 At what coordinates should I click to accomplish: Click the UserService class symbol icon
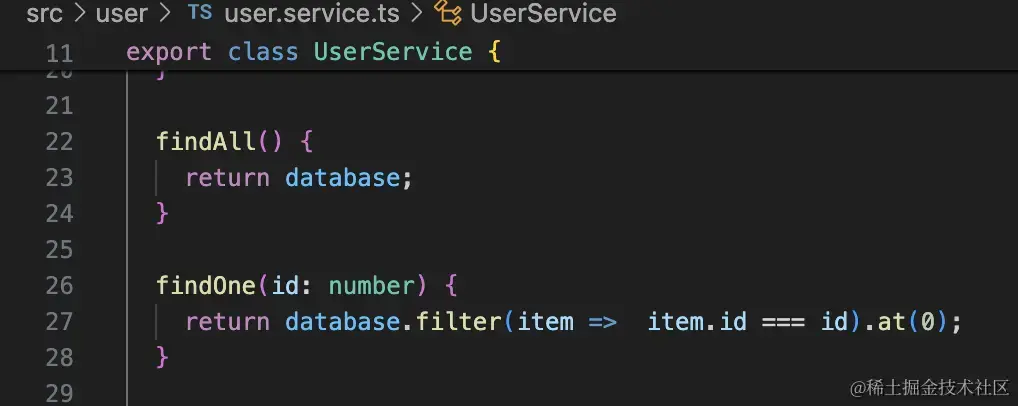coord(447,12)
